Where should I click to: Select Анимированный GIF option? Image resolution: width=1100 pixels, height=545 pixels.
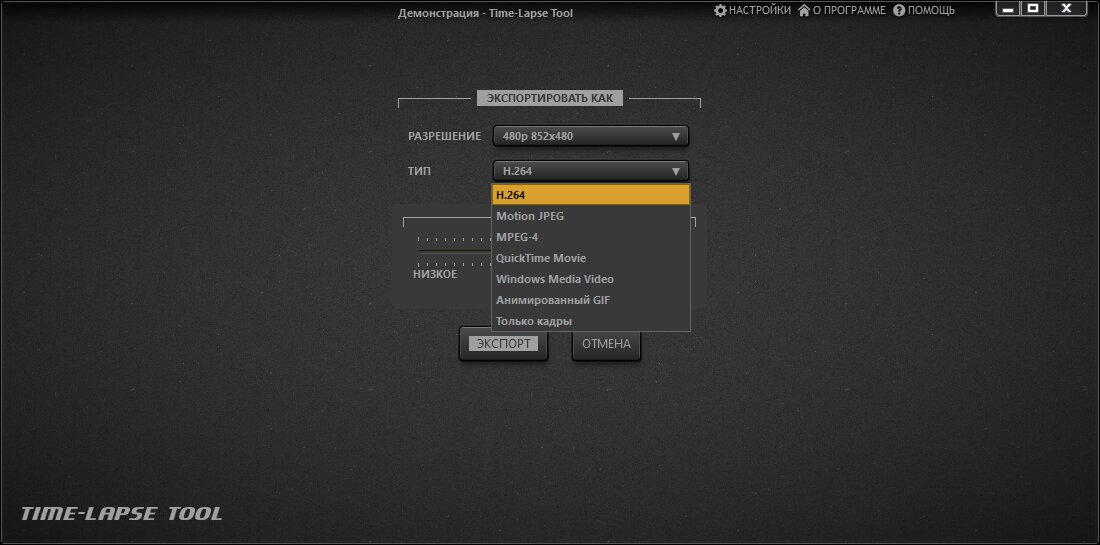(x=590, y=300)
